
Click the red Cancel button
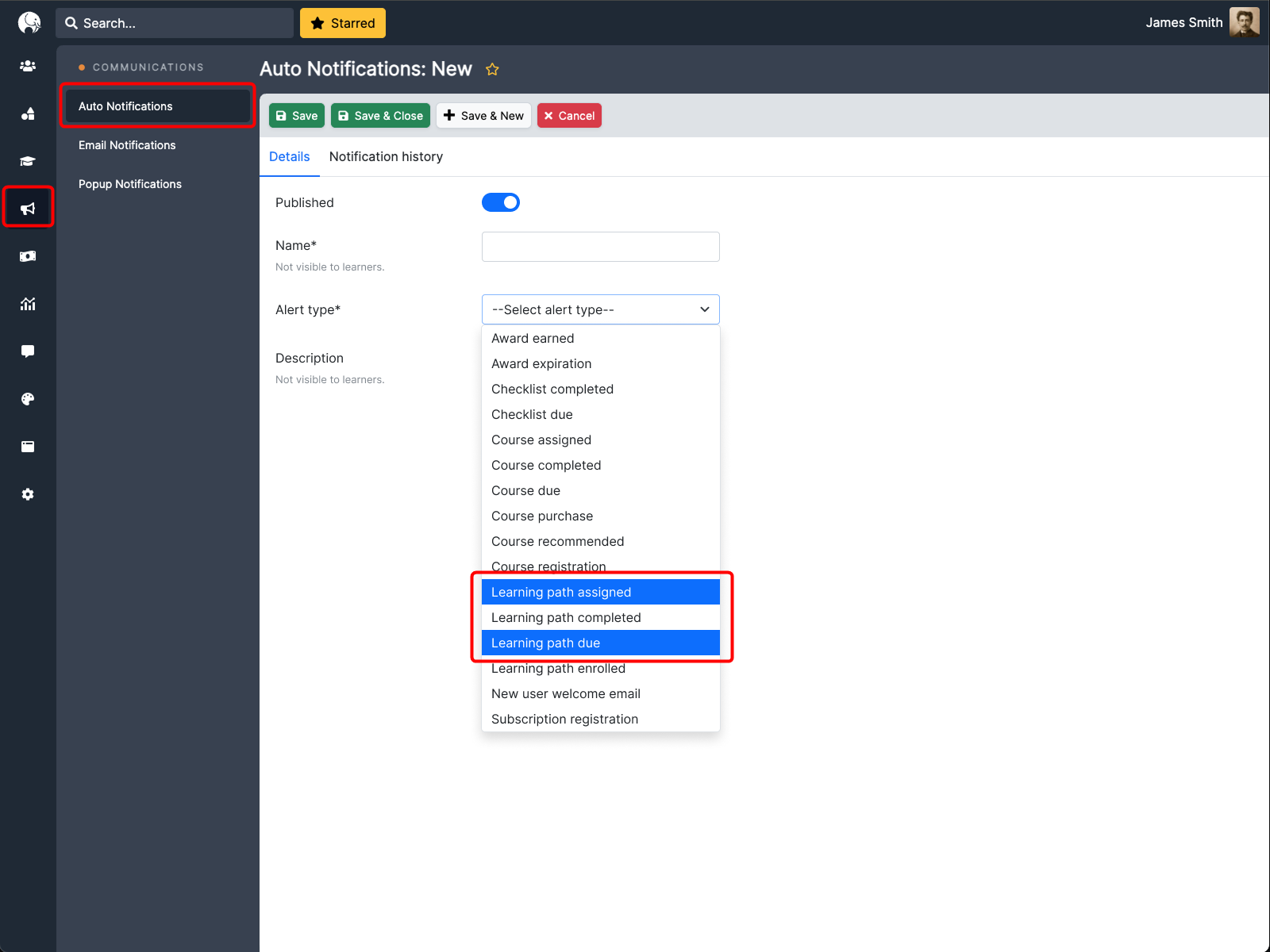point(569,116)
